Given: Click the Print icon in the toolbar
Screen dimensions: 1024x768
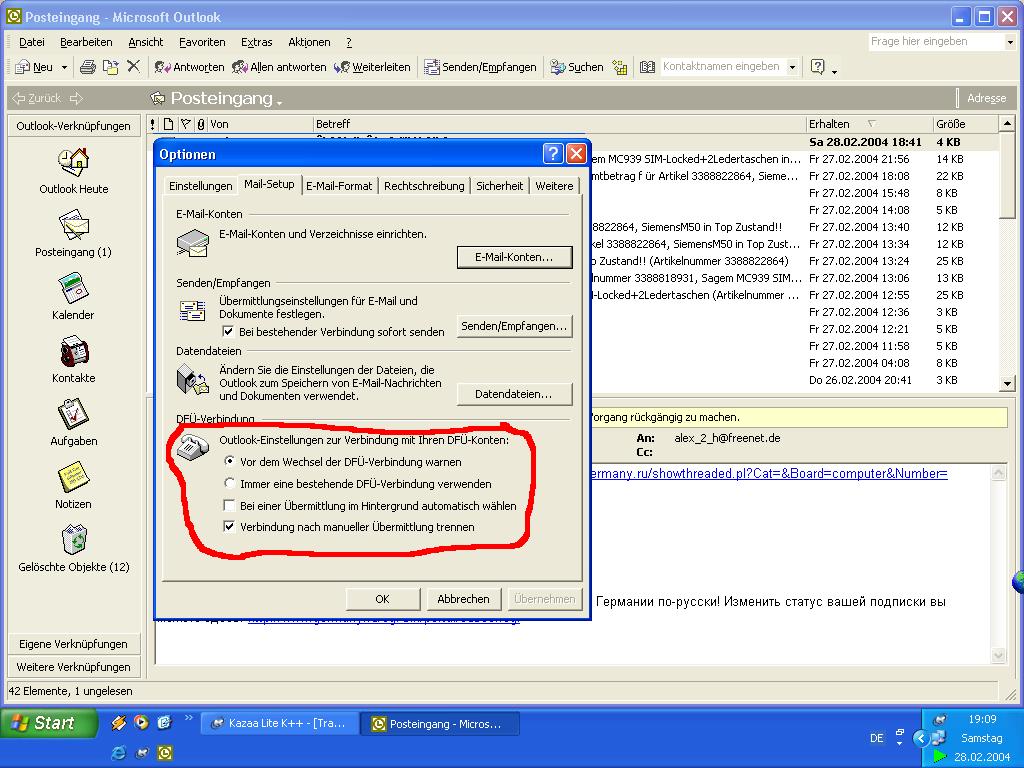Looking at the screenshot, I should point(87,67).
